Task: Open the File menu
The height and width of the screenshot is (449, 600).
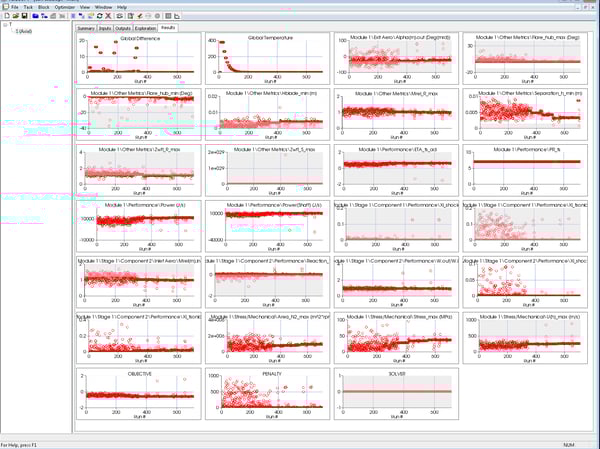Action: pyautogui.click(x=15, y=7)
